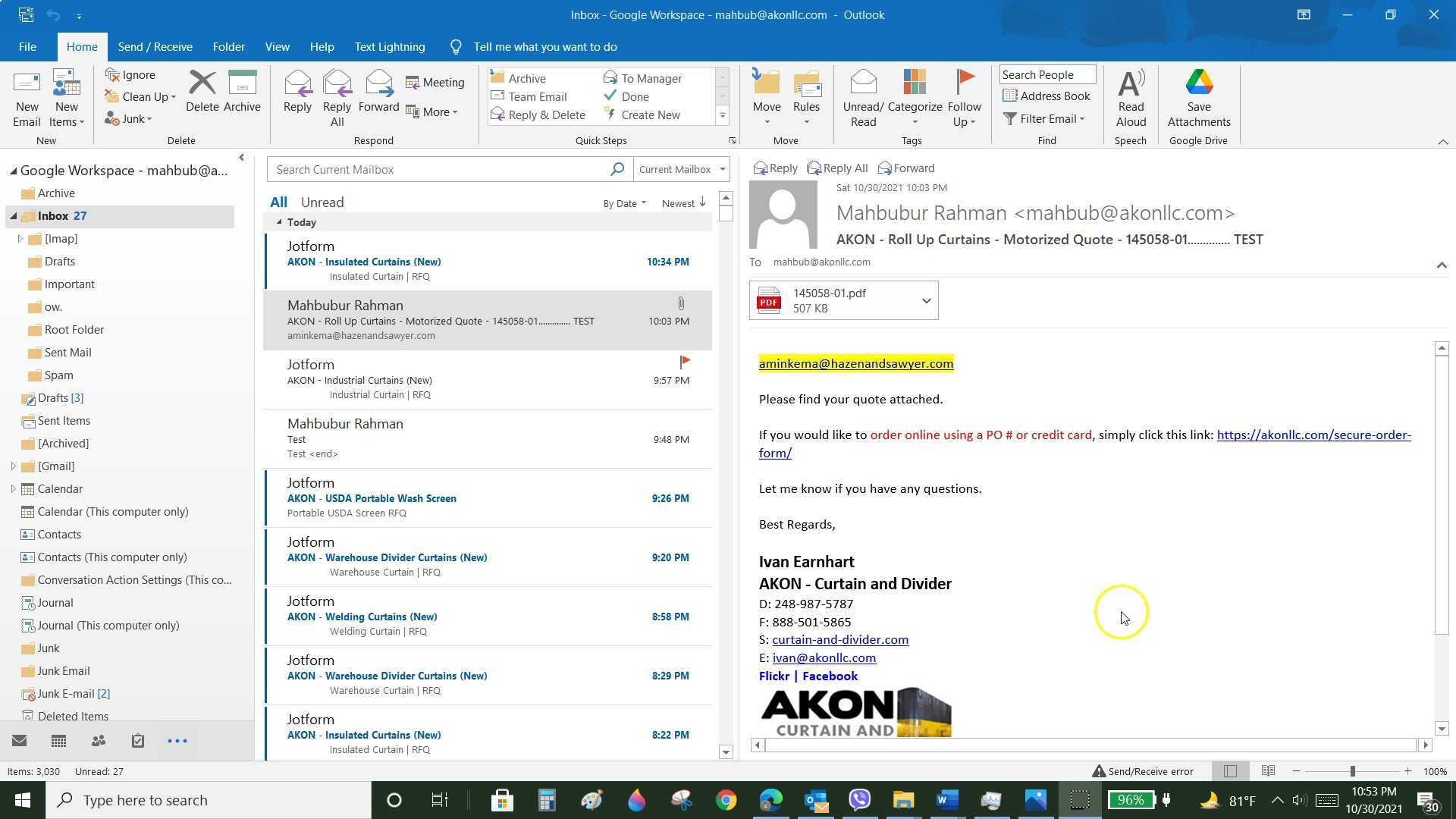The image size is (1456, 819).
Task: Collapse the folder pane with the left arrow
Action: [241, 157]
